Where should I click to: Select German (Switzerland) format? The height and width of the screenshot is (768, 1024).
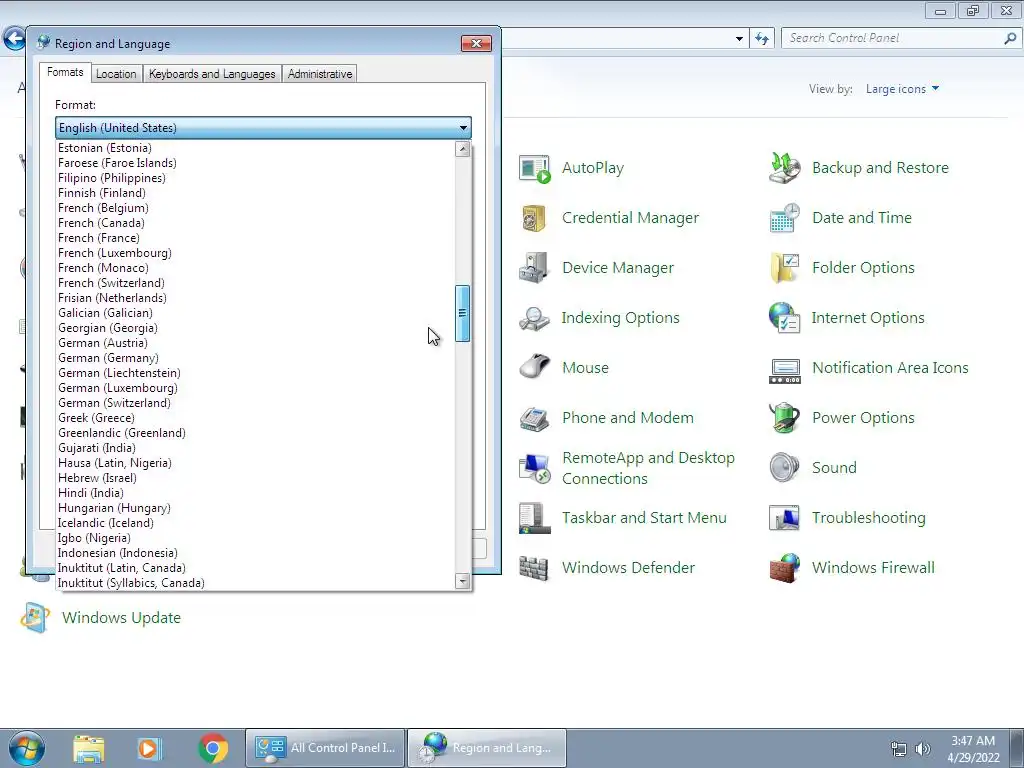[x=255, y=404]
